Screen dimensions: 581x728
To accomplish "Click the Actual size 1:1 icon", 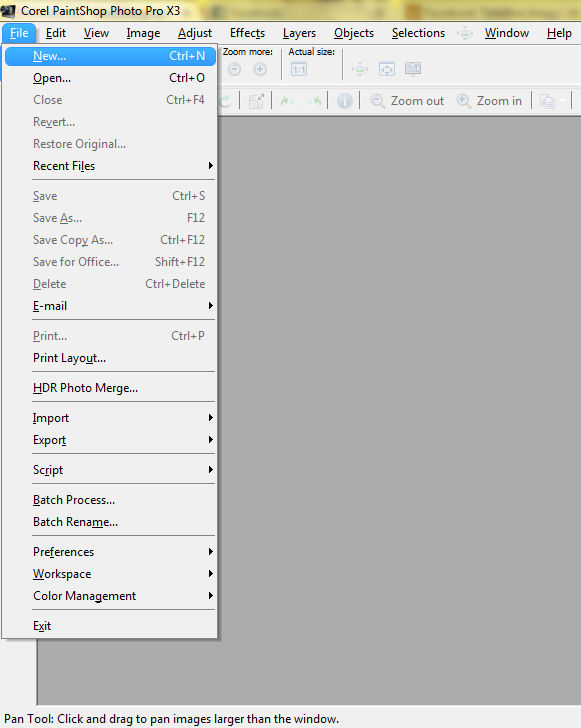I will (299, 70).
